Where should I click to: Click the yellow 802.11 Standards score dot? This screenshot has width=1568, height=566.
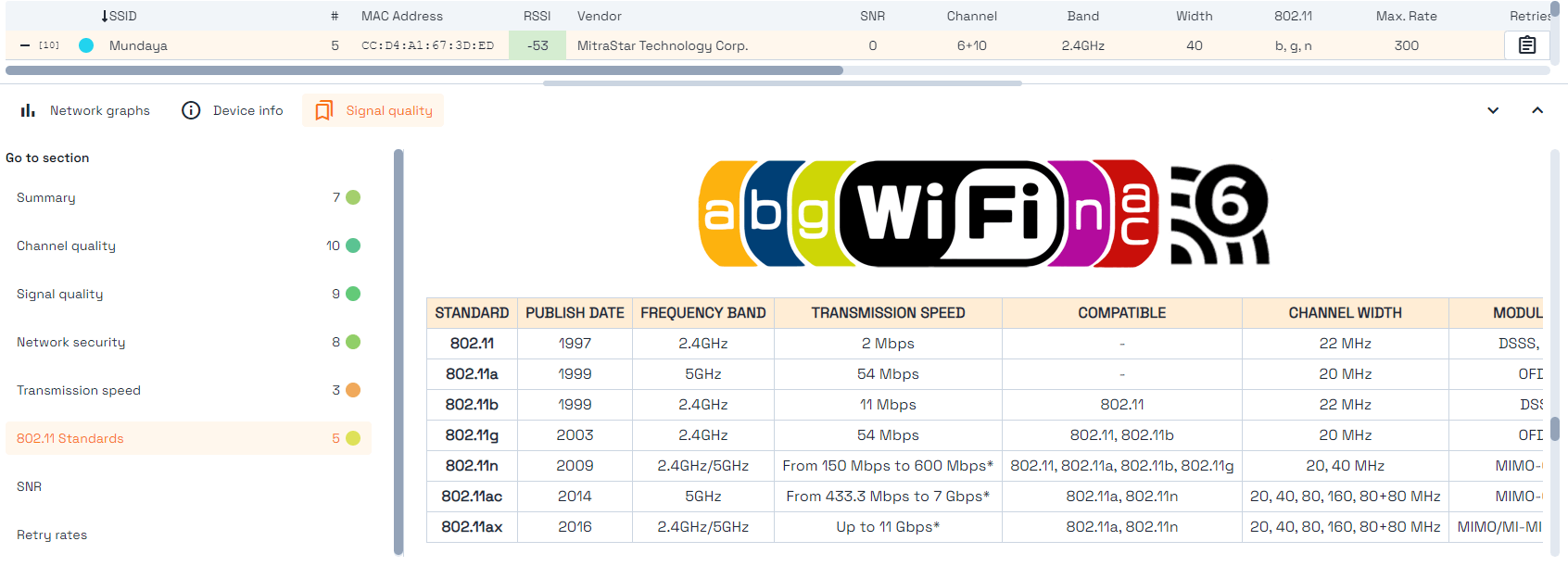point(353,438)
